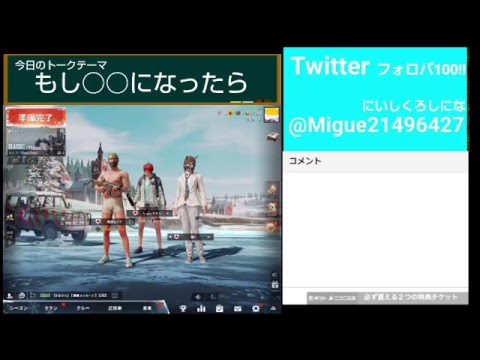Viewport: 480px width, 360px height.
Task: Open the gift box events icon
Action: (x=275, y=285)
